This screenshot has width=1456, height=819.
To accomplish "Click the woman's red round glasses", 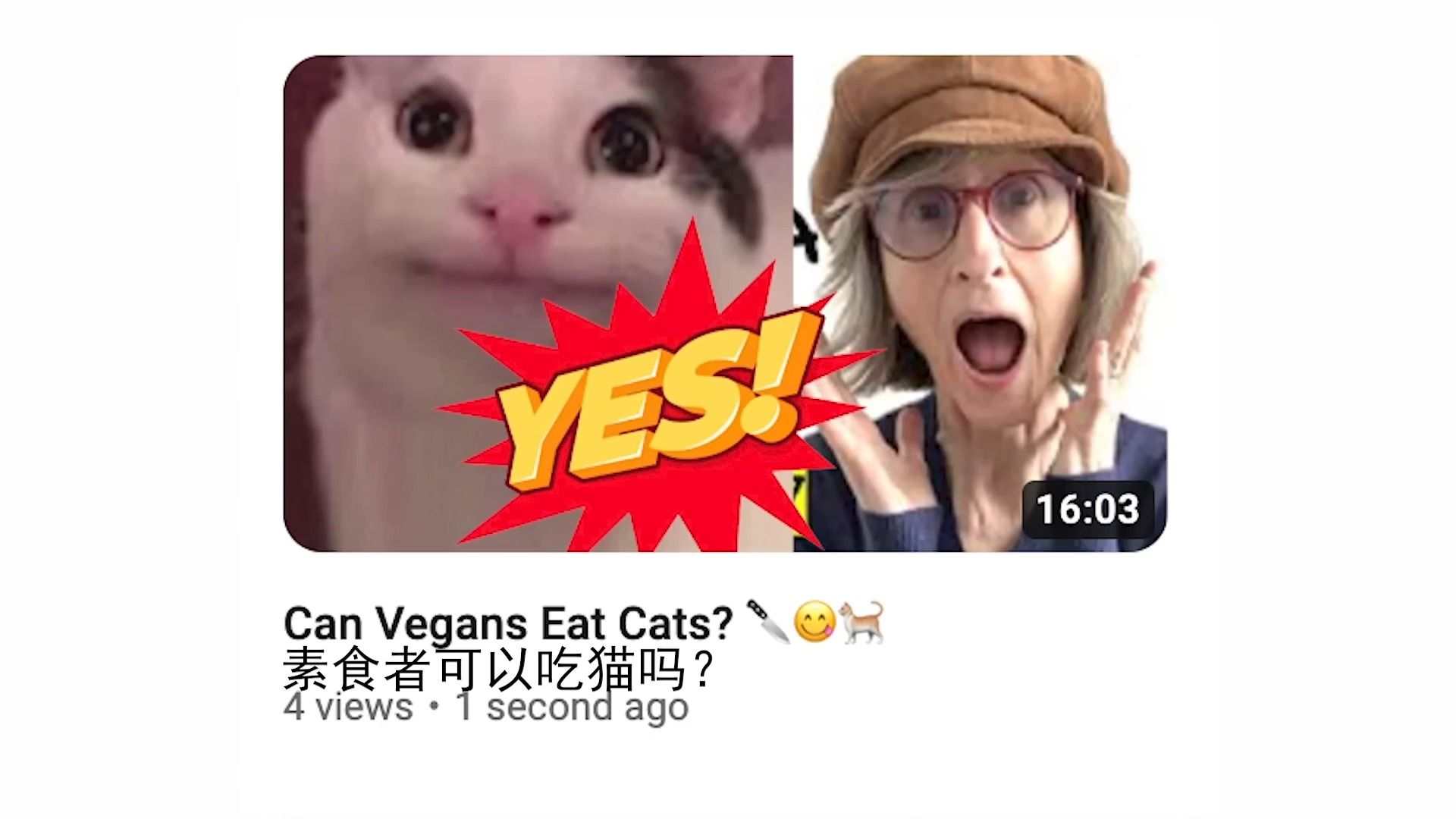I will (x=975, y=210).
